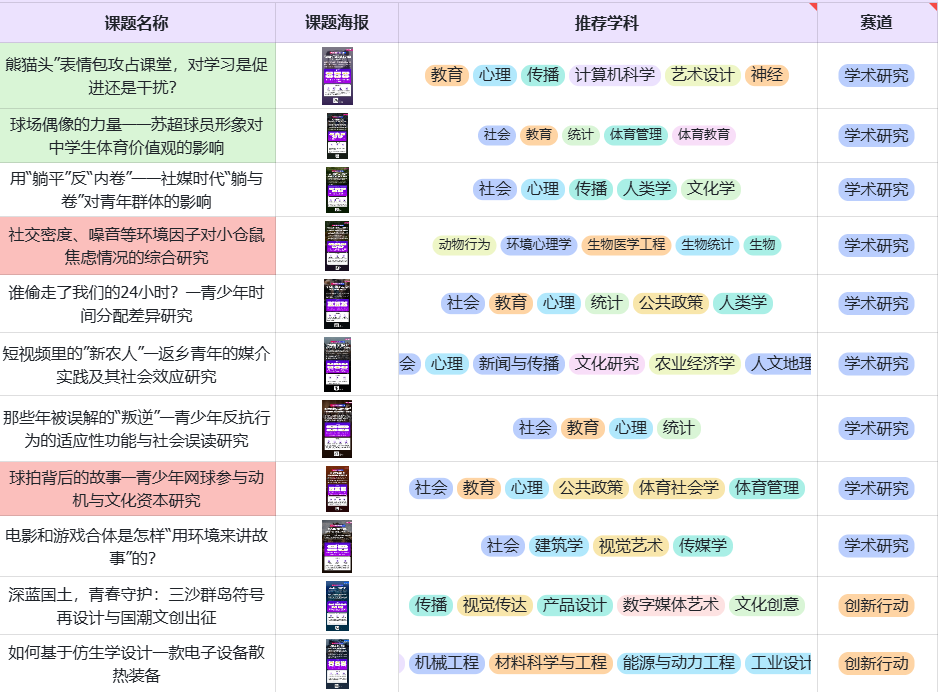The image size is (938, 692).
Task: Click the red folded corner at top right
Action: (x=930, y=8)
